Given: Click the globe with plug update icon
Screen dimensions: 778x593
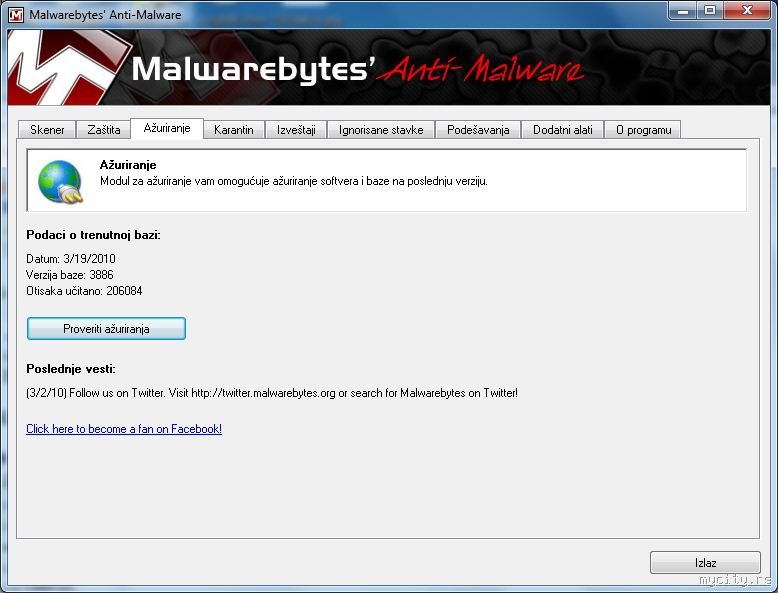Looking at the screenshot, I should [x=61, y=182].
